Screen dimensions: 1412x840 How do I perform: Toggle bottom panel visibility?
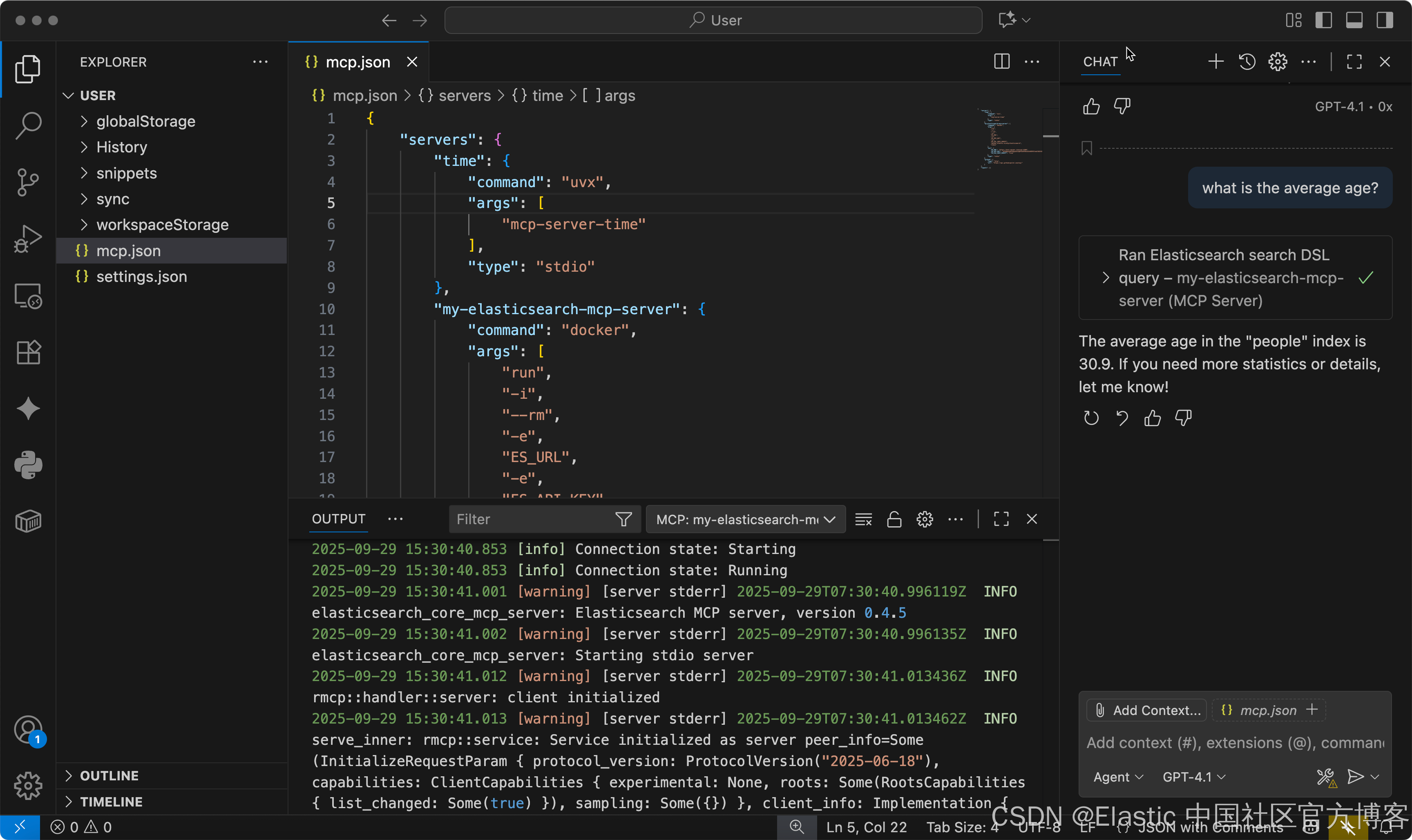[1354, 20]
